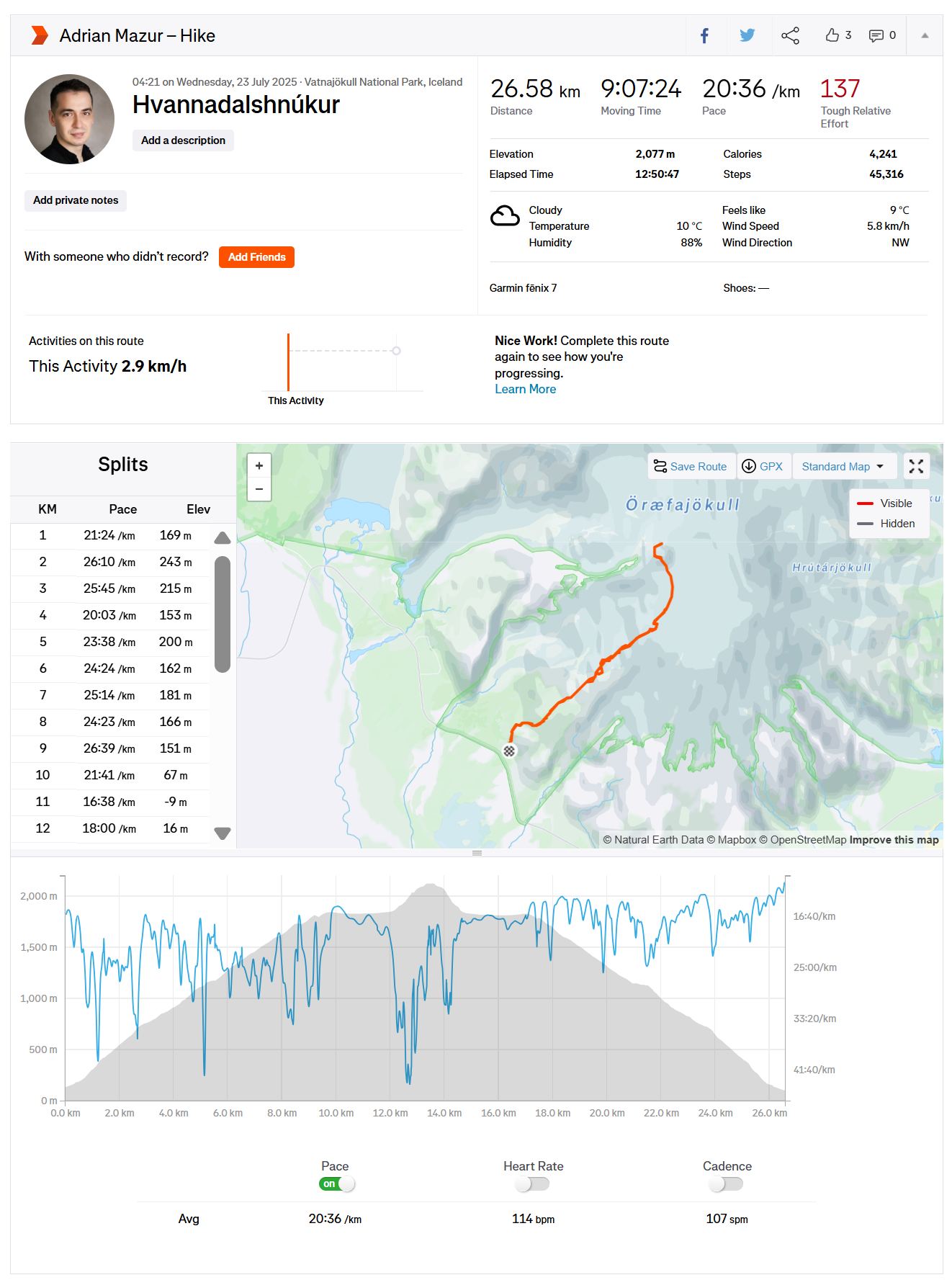This screenshot has height=1280, width=952.
Task: Zoom out on the map
Action: point(259,489)
